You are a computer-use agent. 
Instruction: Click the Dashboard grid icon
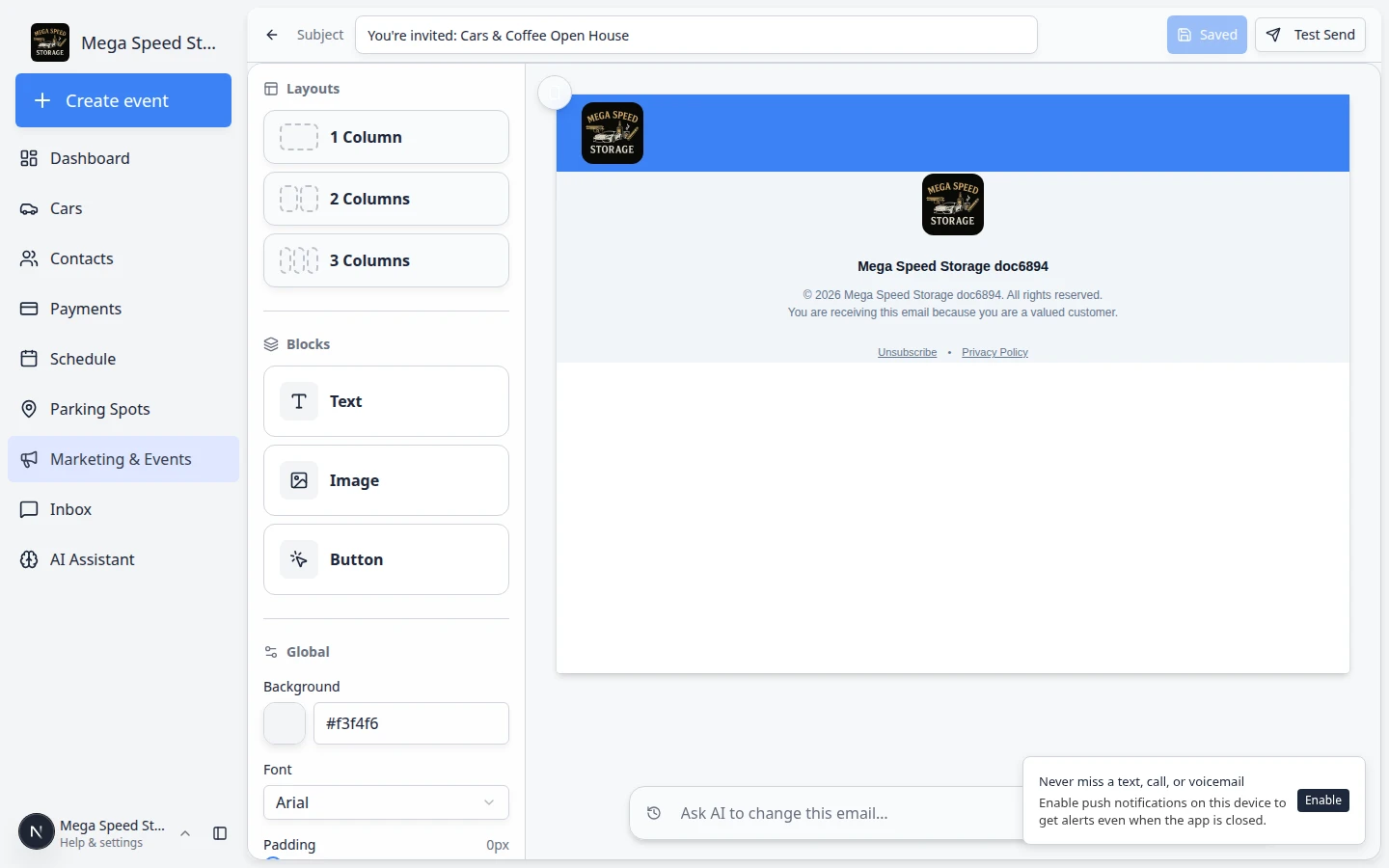click(29, 158)
